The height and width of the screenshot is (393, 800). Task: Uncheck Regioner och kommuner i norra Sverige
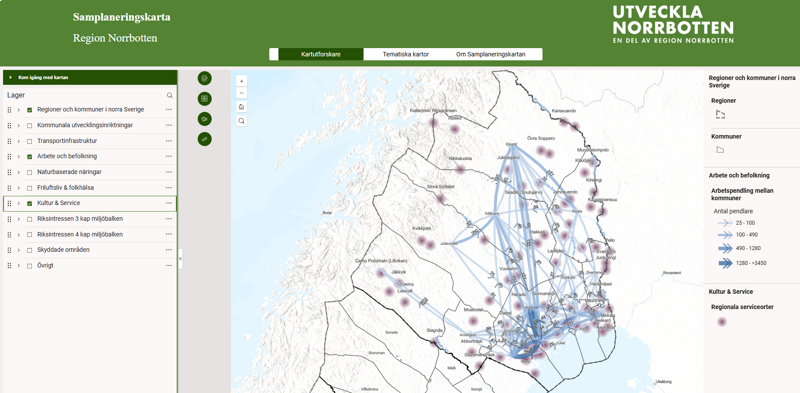click(30, 110)
